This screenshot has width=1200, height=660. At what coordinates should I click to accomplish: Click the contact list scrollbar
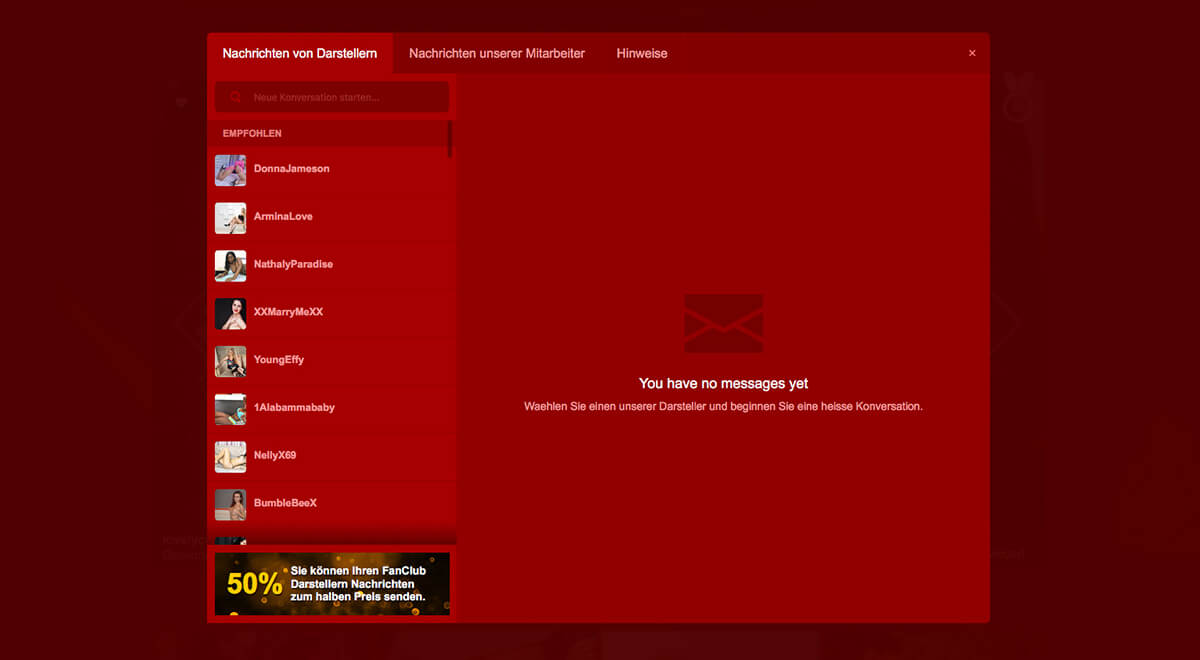(x=450, y=139)
